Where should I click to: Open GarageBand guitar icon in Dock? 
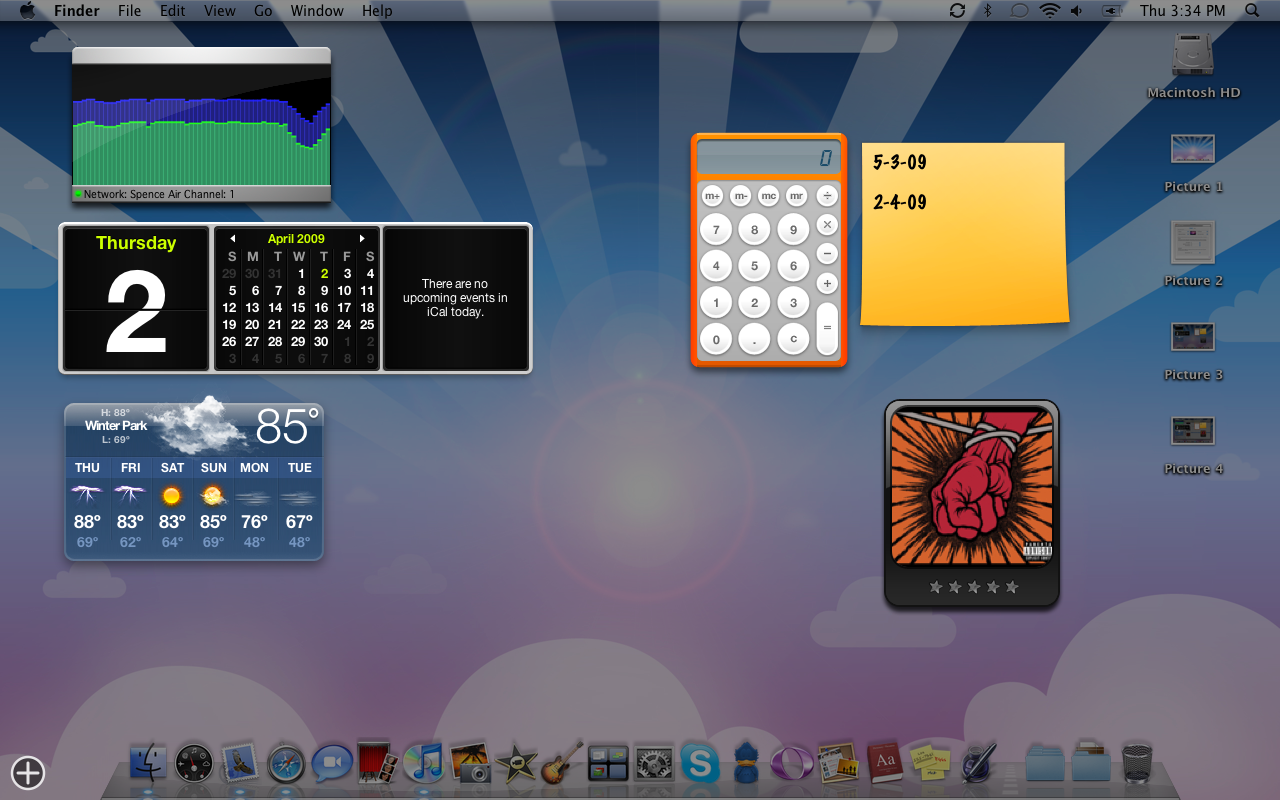(x=562, y=763)
